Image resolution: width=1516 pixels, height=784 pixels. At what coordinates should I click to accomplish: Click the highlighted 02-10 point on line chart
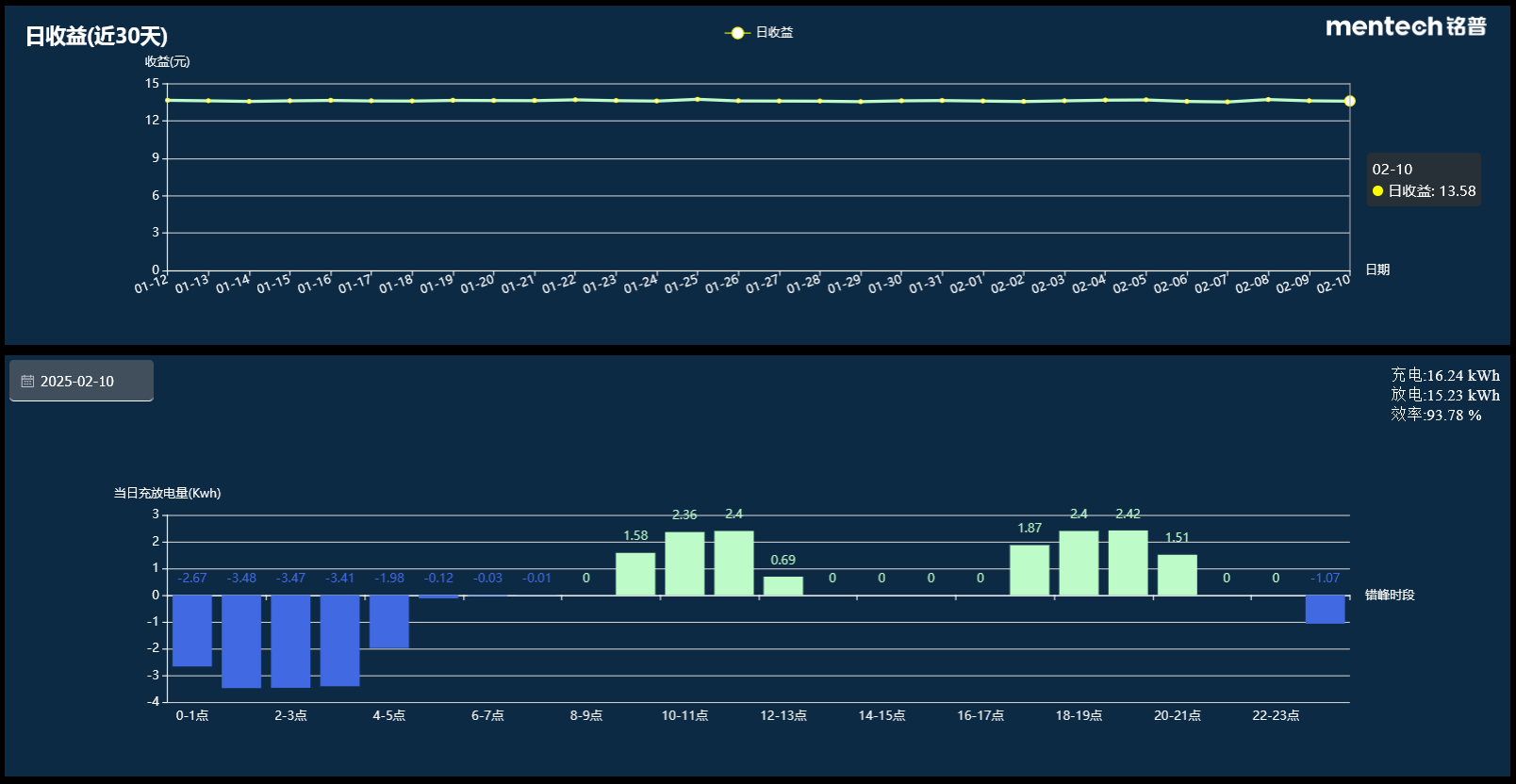1349,101
